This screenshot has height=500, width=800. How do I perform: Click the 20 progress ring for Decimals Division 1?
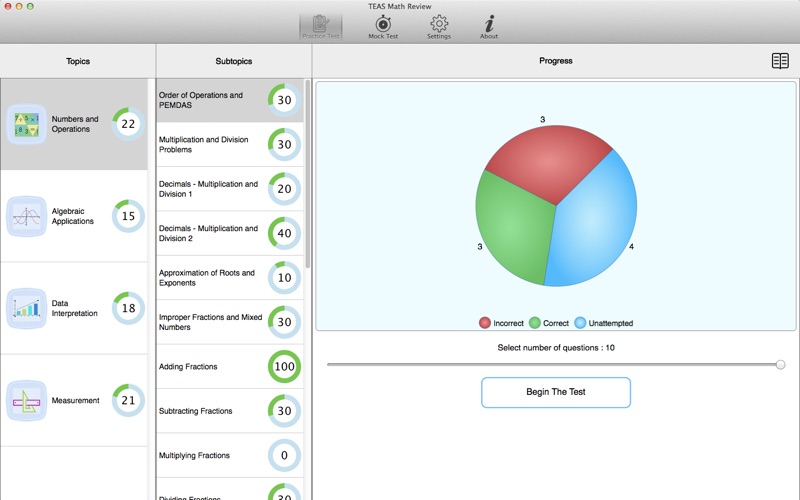[284, 189]
